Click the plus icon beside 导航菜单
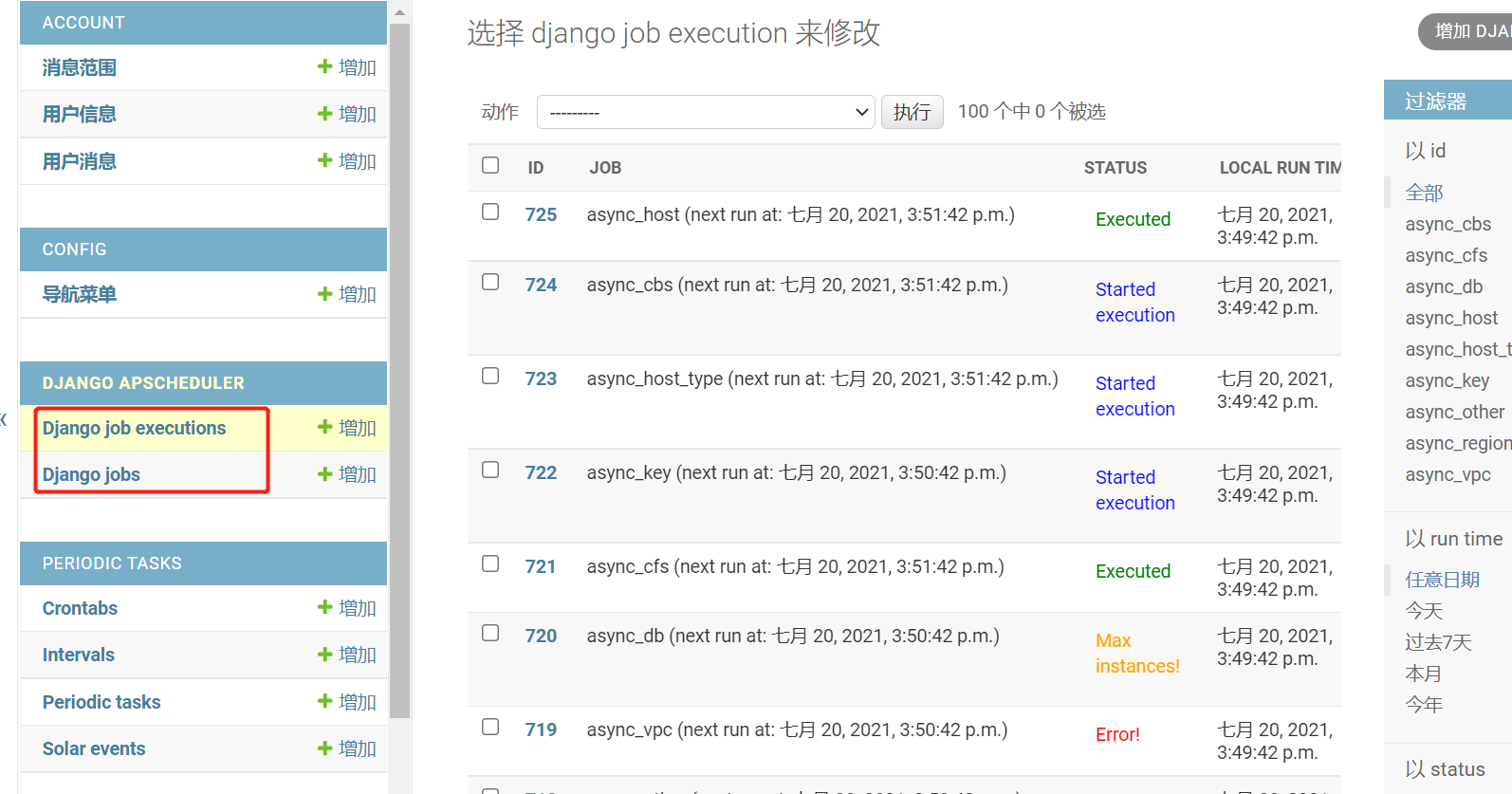 pyautogui.click(x=325, y=293)
